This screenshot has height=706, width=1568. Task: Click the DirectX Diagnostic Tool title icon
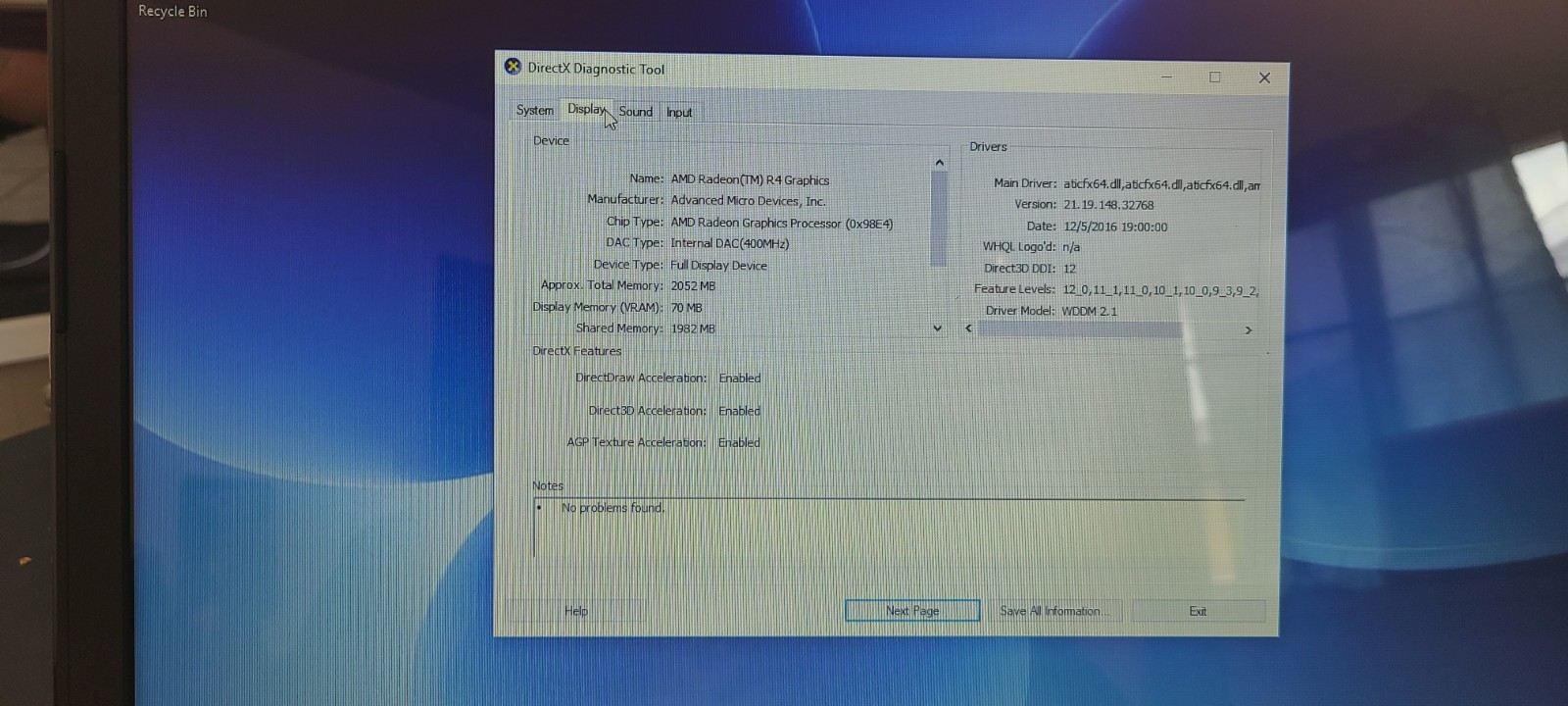pyautogui.click(x=513, y=67)
